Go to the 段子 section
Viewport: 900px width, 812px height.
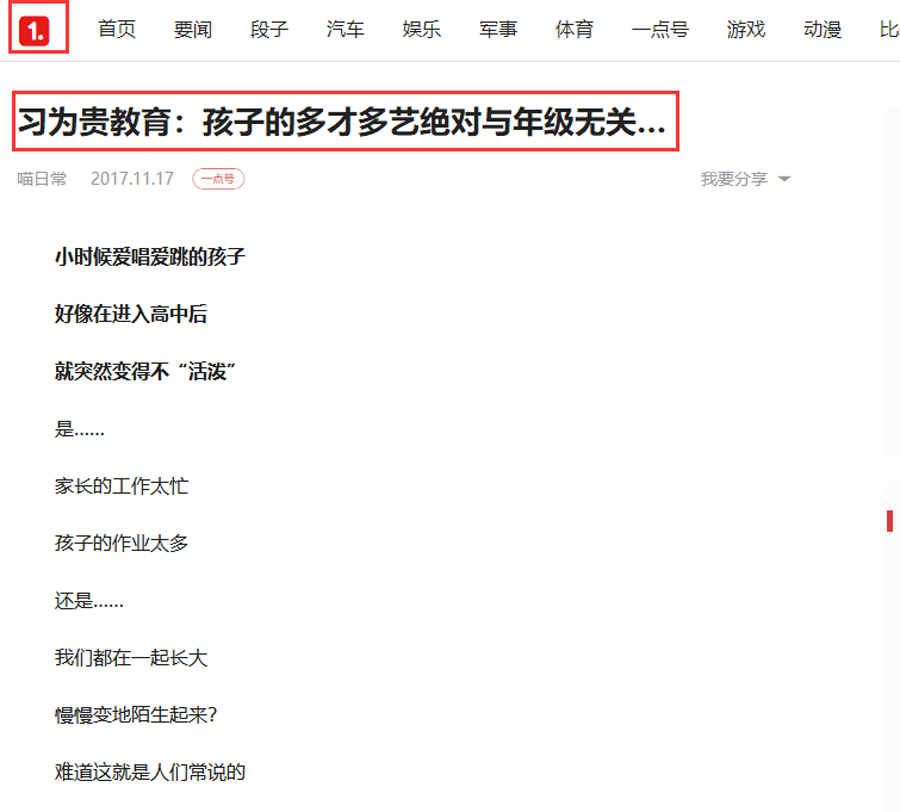point(269,29)
